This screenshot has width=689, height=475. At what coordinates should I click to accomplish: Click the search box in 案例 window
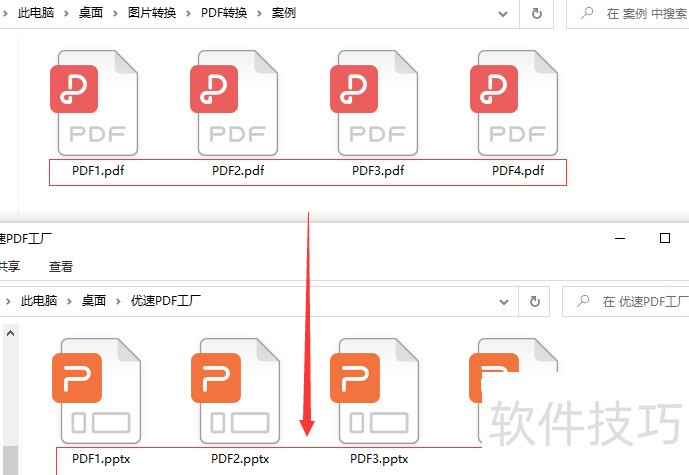tap(627, 14)
